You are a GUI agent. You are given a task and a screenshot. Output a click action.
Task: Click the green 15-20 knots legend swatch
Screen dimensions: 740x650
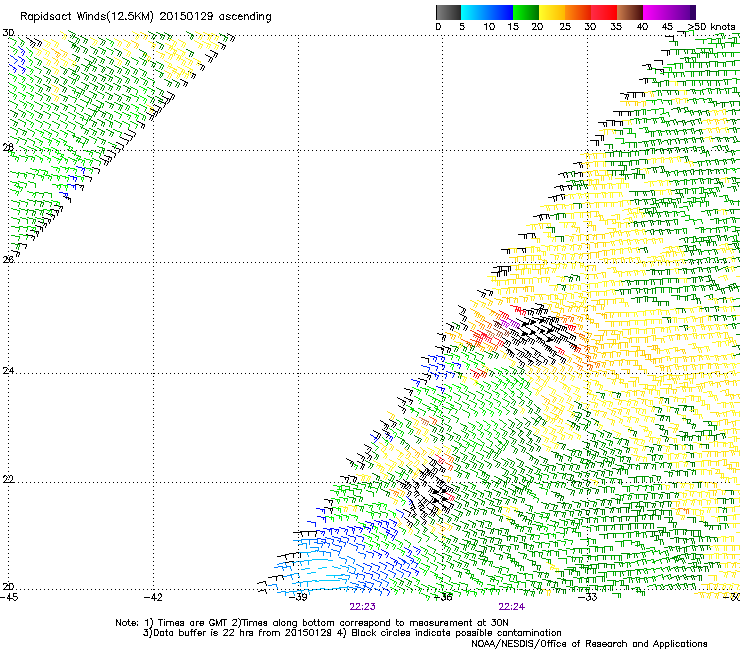click(526, 12)
